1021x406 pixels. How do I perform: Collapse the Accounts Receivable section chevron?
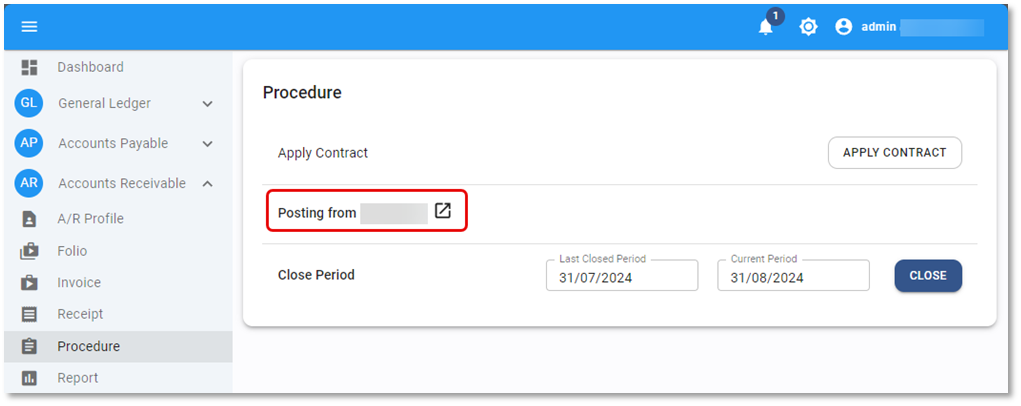click(x=208, y=183)
